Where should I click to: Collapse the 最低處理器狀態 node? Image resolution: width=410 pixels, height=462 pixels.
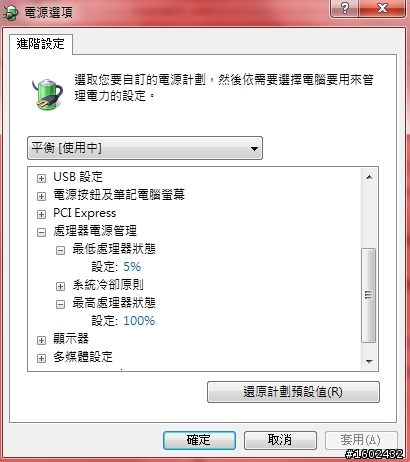coord(60,250)
